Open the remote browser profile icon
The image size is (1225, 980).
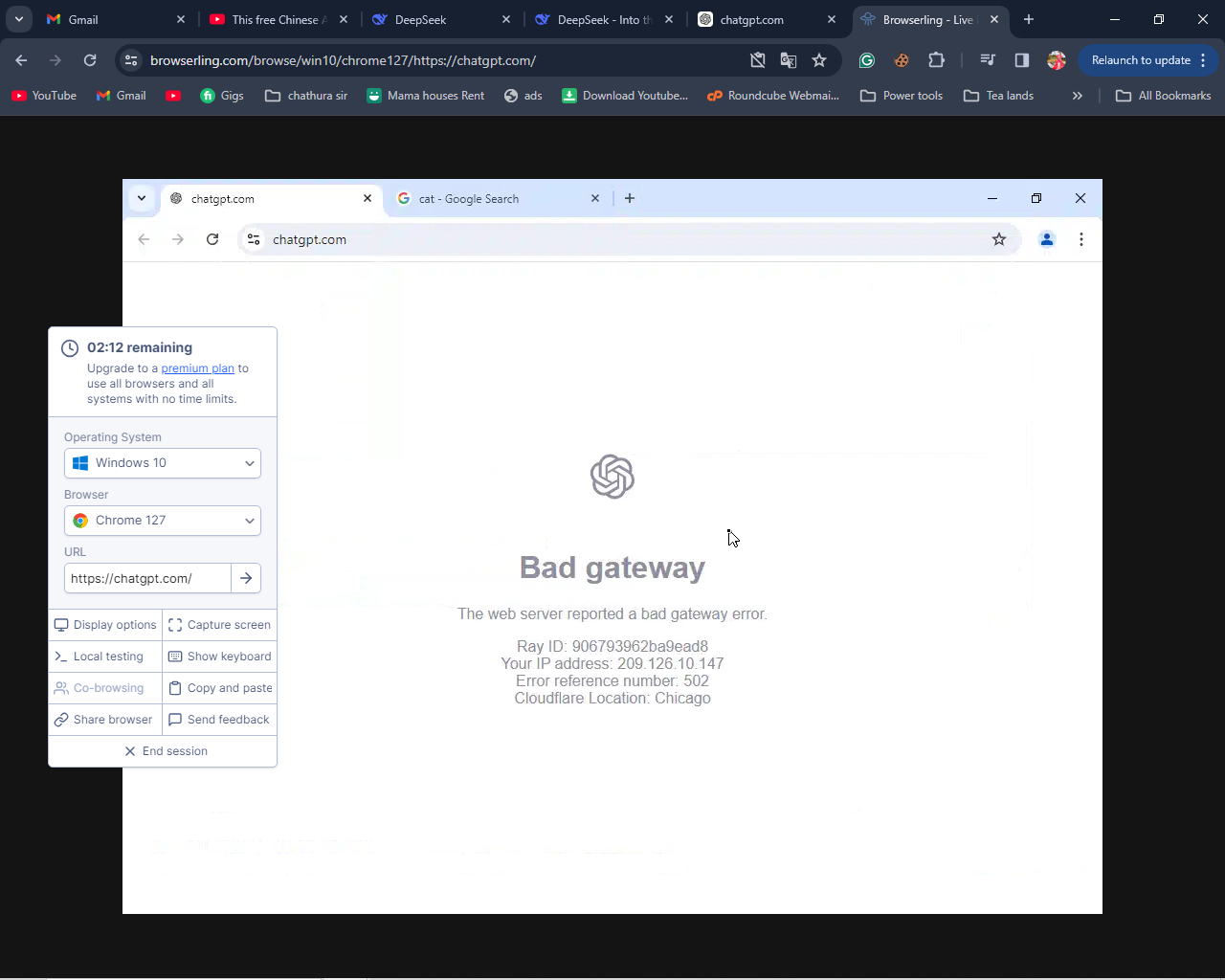1047,239
